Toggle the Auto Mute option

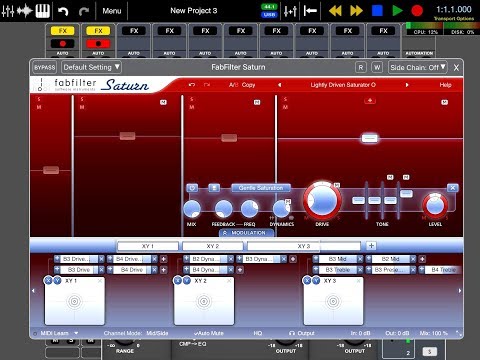(209, 333)
